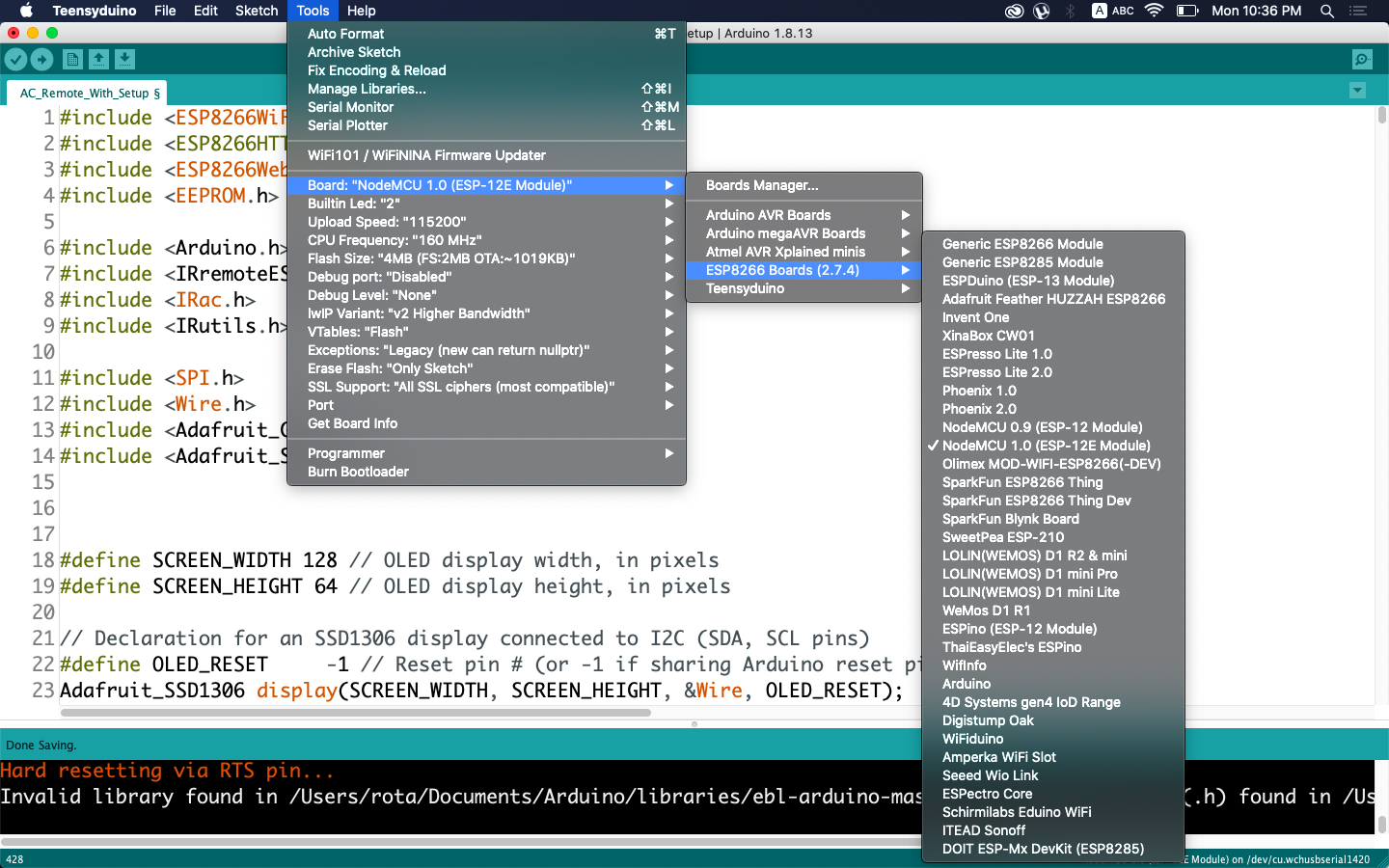The width and height of the screenshot is (1389, 868).
Task: Expand Debug Level: "None" submenu
Action: click(x=486, y=295)
